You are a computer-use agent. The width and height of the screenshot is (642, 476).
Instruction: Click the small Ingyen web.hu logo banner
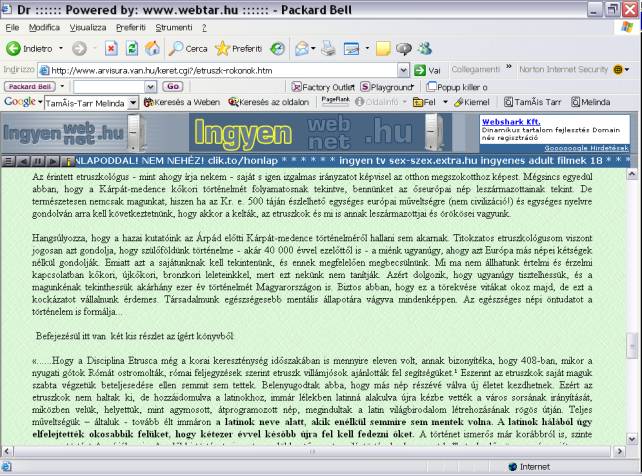click(x=74, y=133)
